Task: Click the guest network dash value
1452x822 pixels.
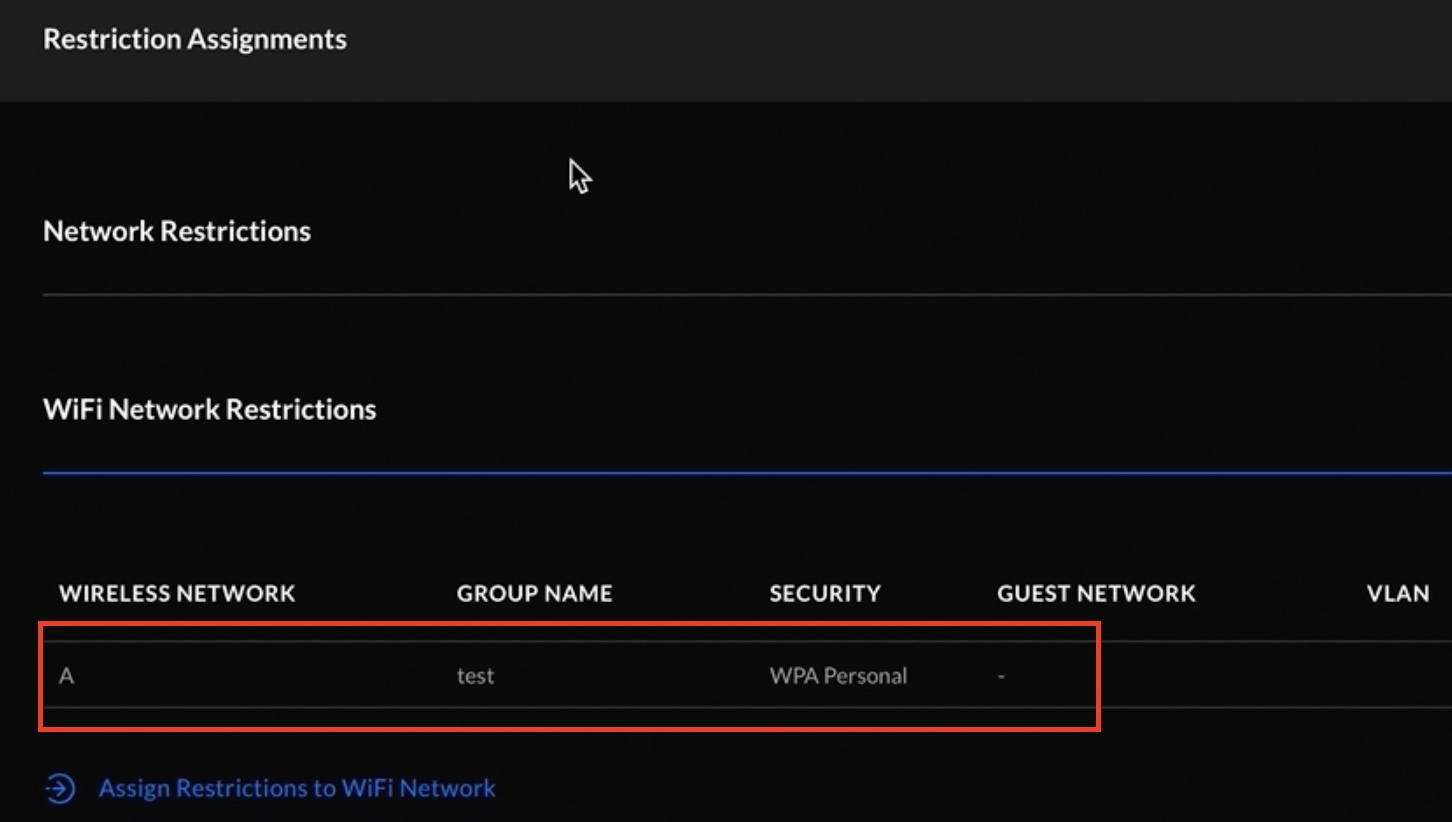Action: 1001,676
